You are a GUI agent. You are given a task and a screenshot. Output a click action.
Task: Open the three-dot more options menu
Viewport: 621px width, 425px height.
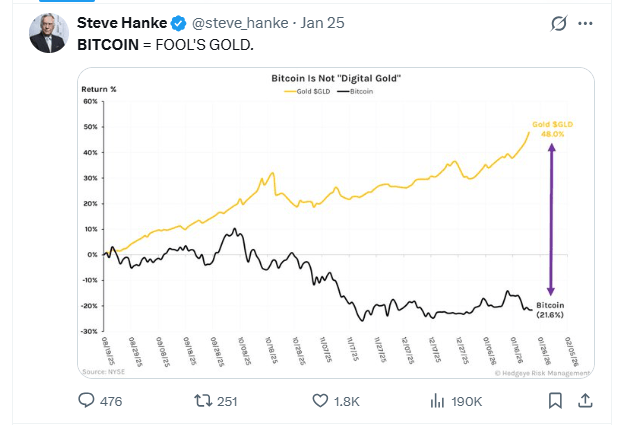[594, 22]
